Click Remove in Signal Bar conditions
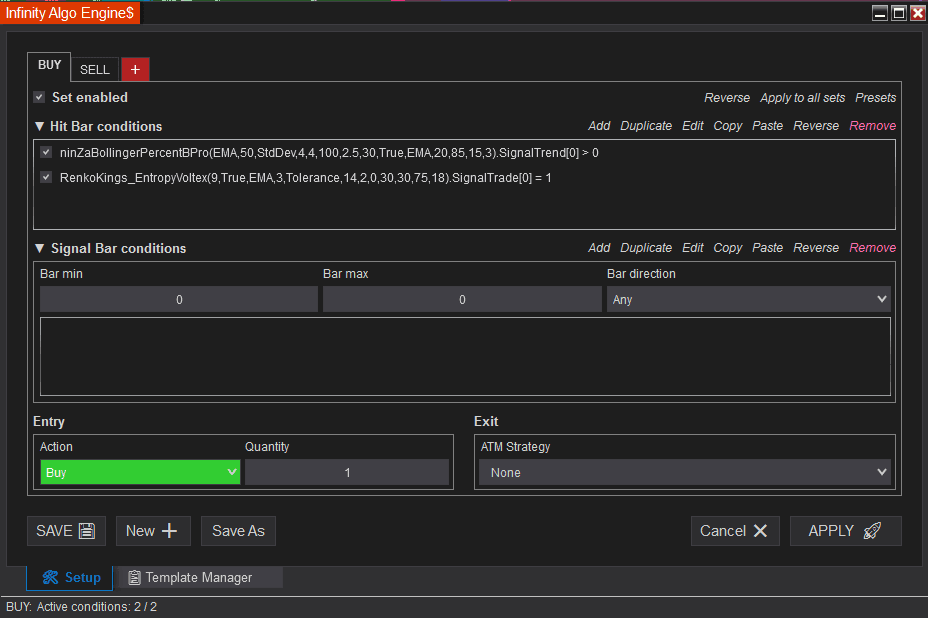Image resolution: width=928 pixels, height=618 pixels. 873,248
